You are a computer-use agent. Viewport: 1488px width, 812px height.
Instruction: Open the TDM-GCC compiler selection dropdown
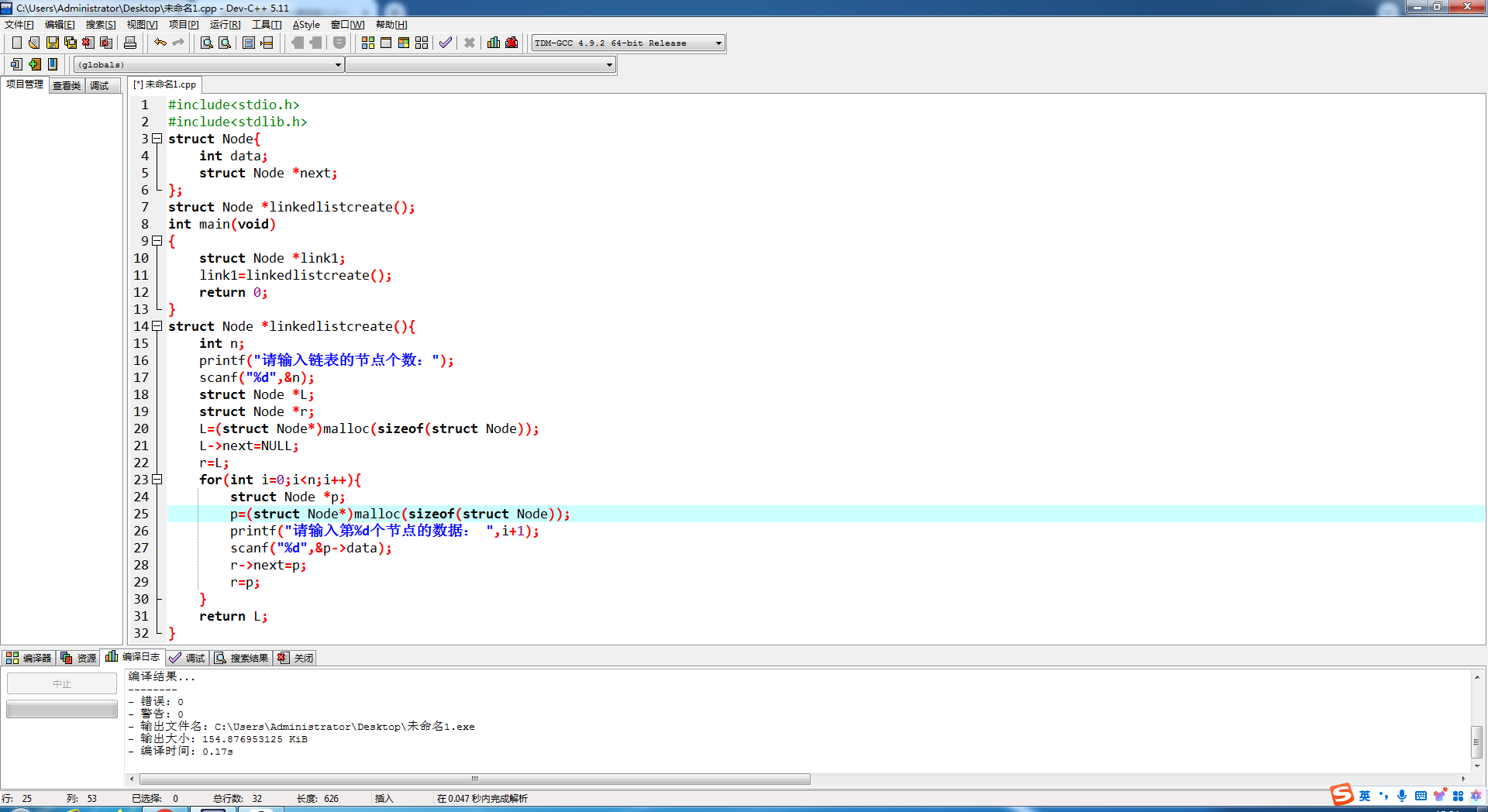629,43
